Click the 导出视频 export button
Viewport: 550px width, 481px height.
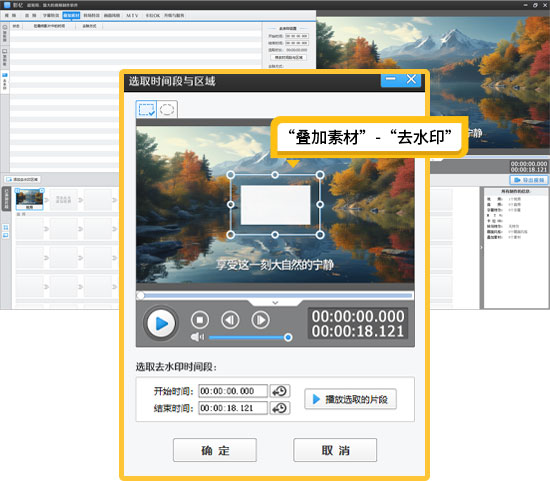pos(529,180)
